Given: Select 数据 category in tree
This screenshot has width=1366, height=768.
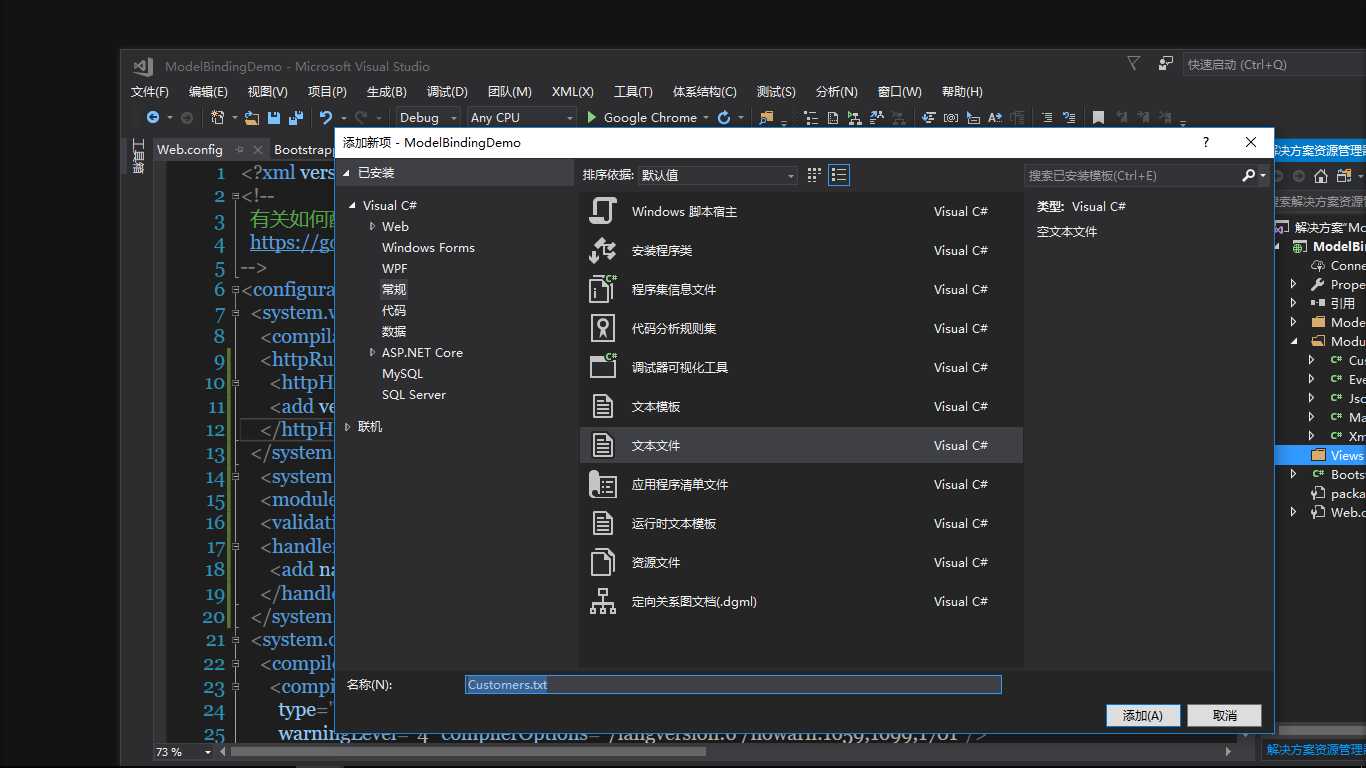Looking at the screenshot, I should [x=394, y=331].
